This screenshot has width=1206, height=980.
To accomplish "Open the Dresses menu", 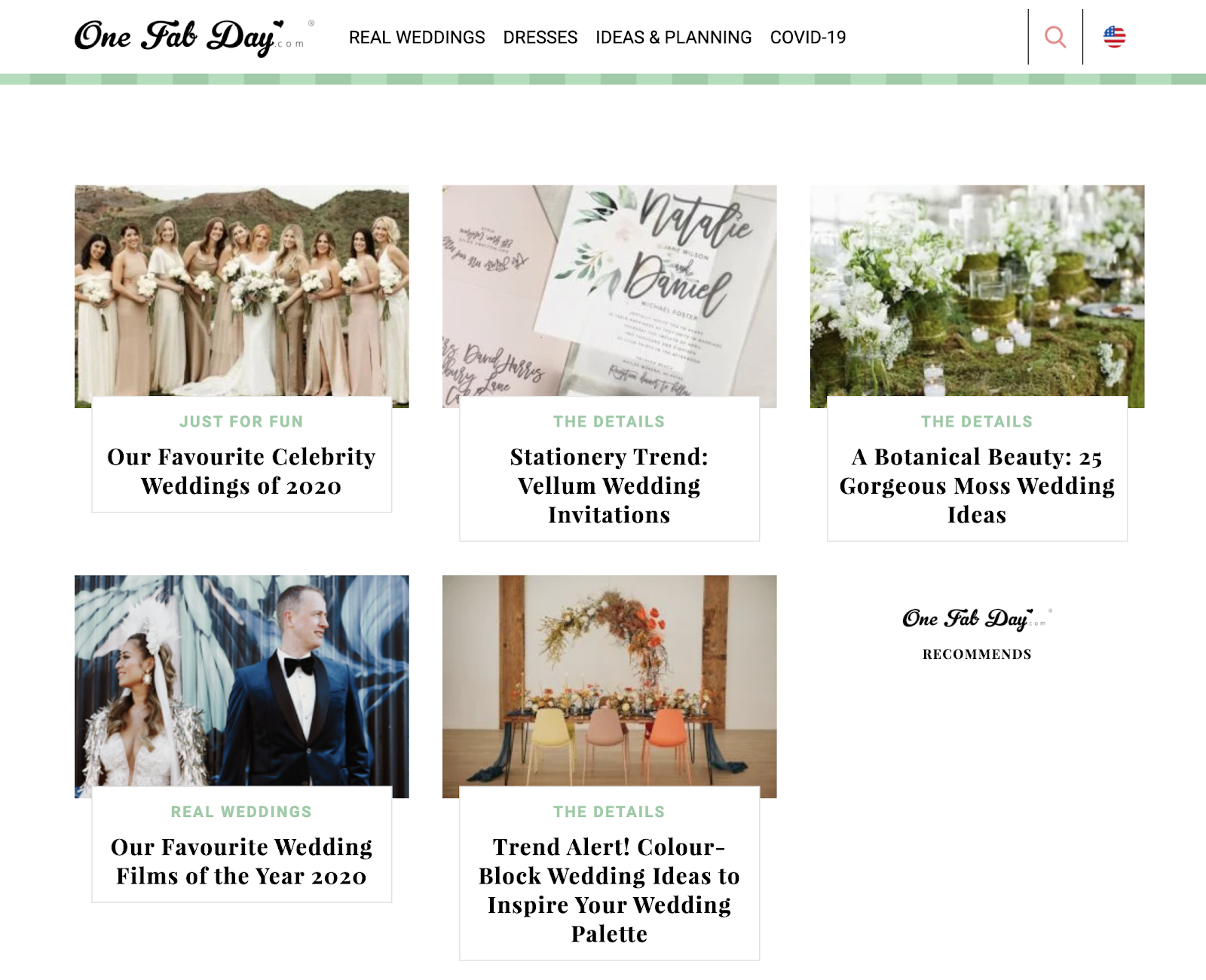I will click(x=540, y=38).
